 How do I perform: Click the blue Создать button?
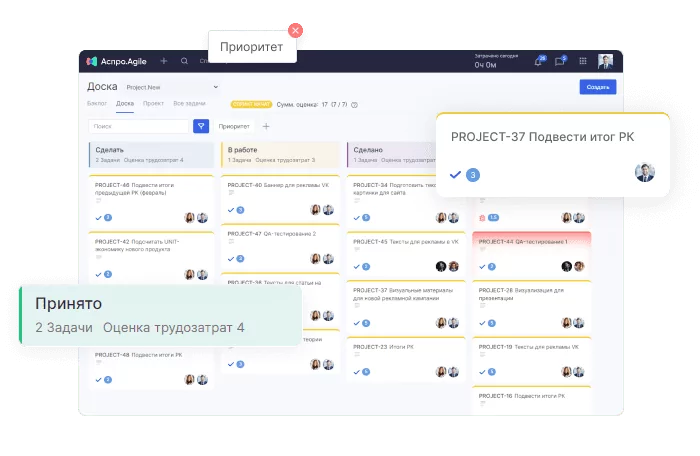pos(597,87)
